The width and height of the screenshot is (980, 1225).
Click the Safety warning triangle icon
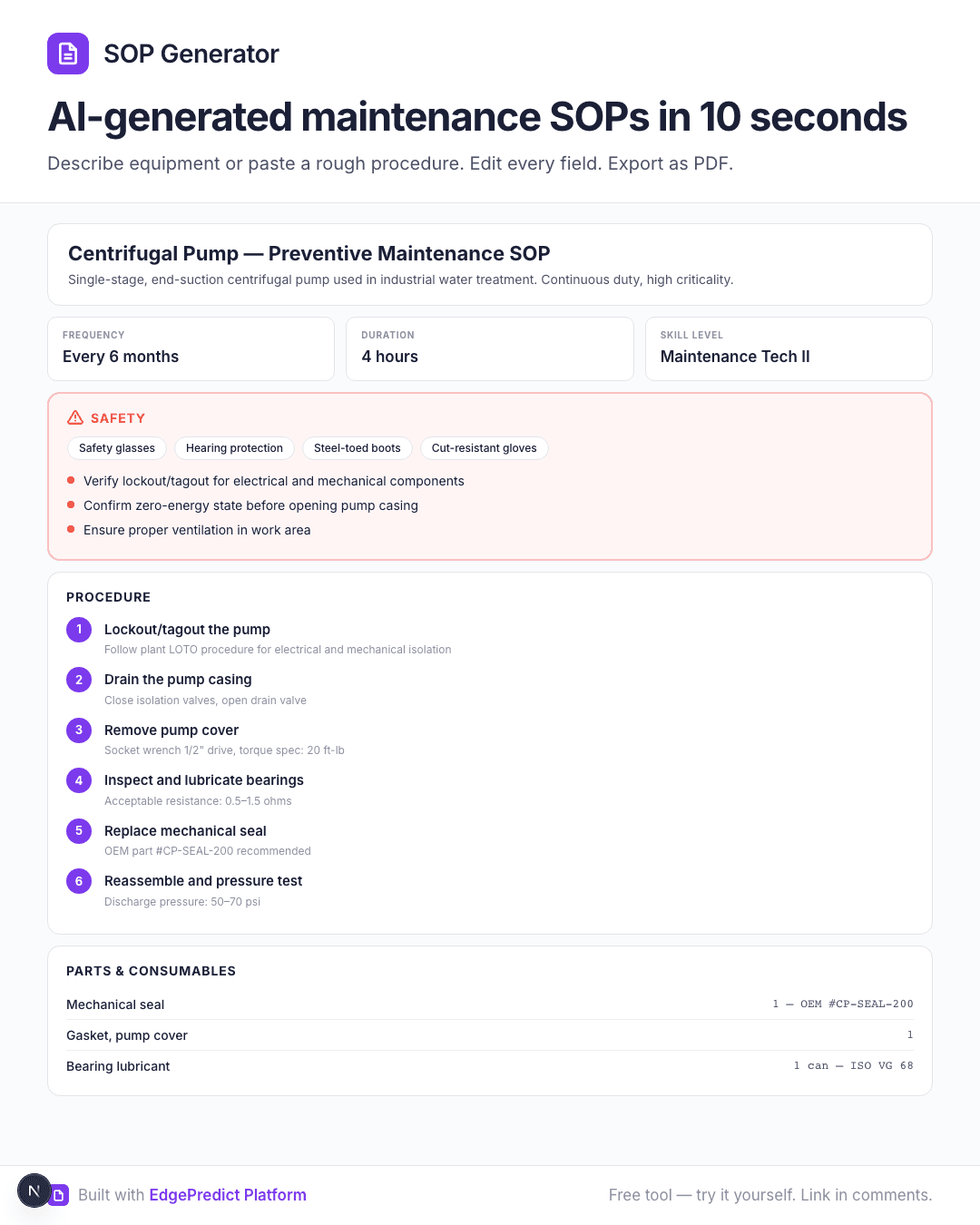pyautogui.click(x=75, y=417)
